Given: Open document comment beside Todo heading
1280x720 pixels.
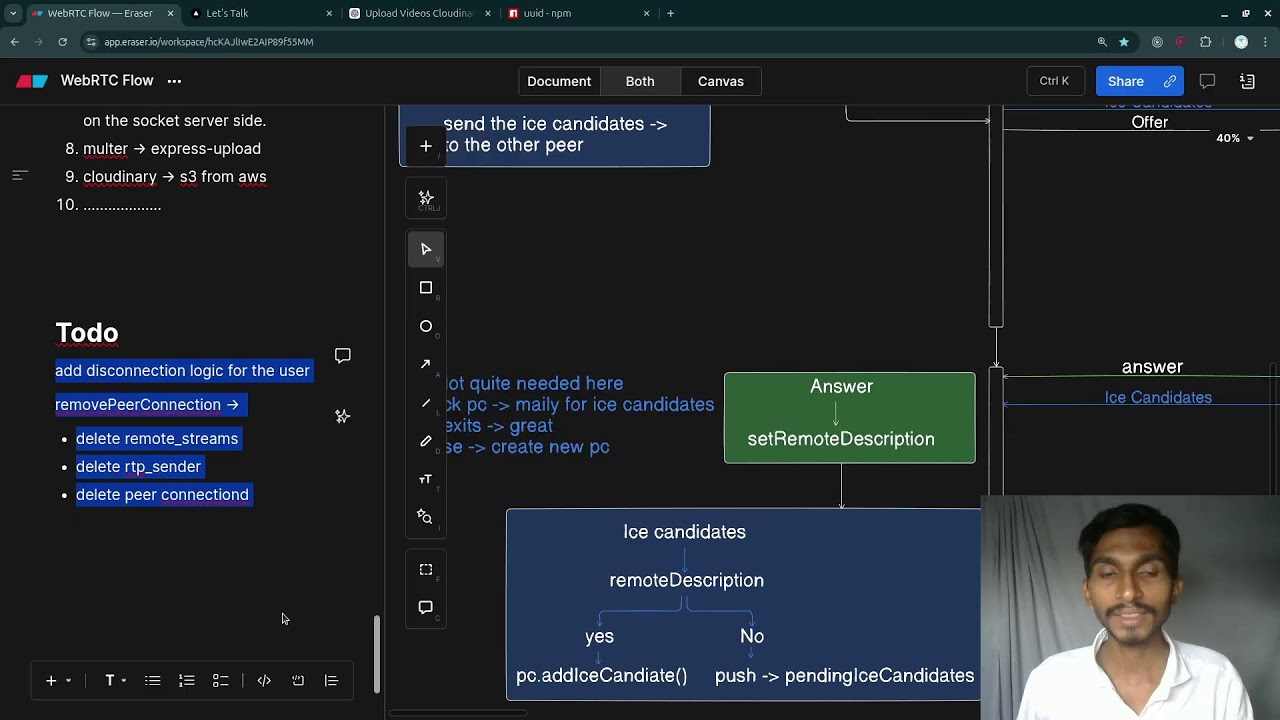Looking at the screenshot, I should click(343, 356).
